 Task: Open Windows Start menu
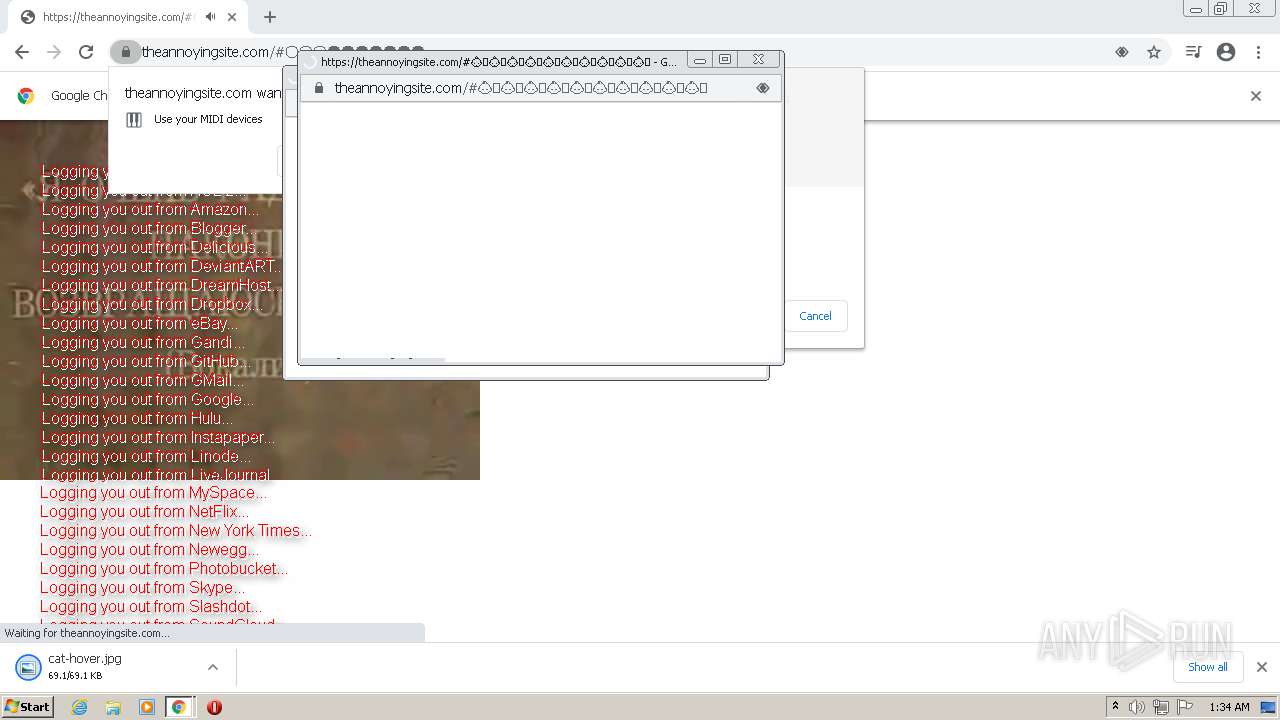pos(27,707)
